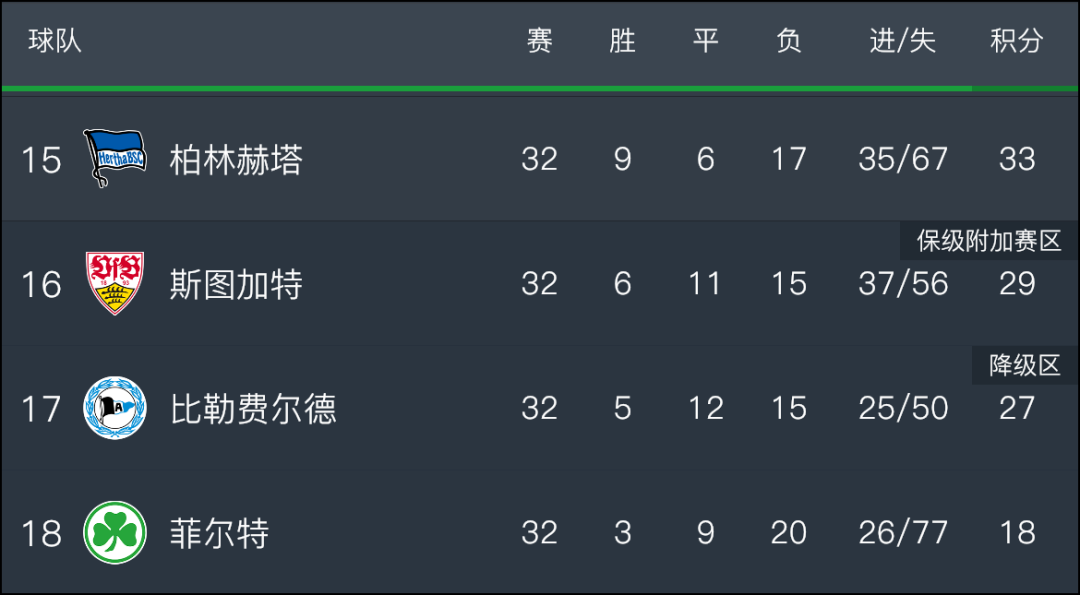The height and width of the screenshot is (595, 1080).
Task: Open the 斯图加特 team name link
Action: coord(236,284)
